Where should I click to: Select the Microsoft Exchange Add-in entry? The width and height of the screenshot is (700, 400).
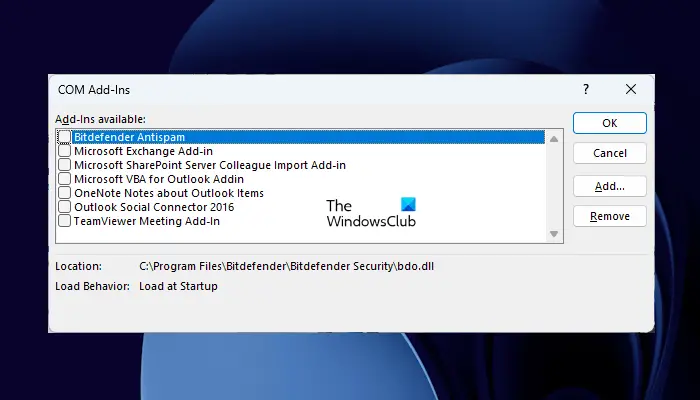(143, 151)
